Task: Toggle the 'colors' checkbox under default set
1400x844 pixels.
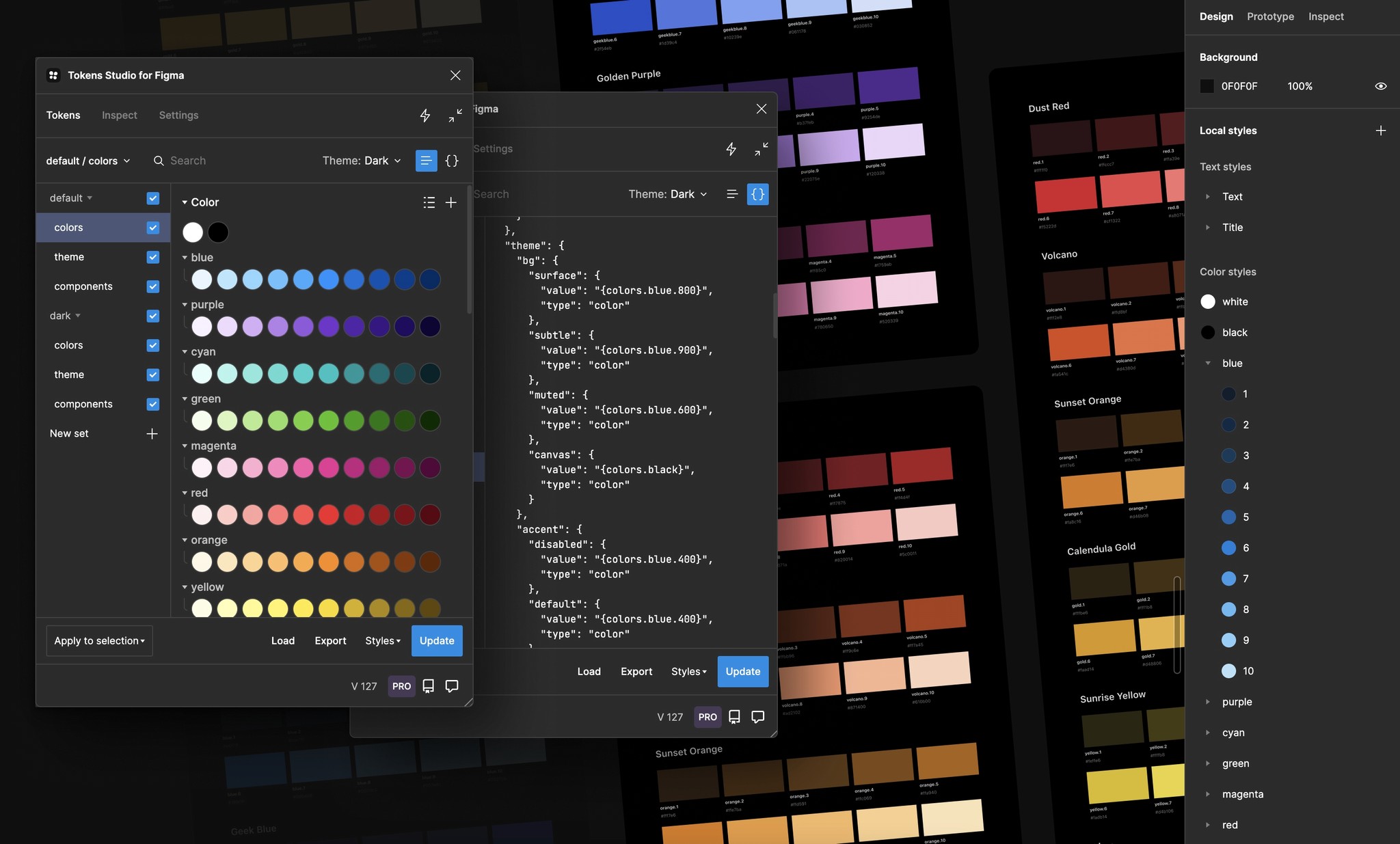Action: (x=152, y=227)
